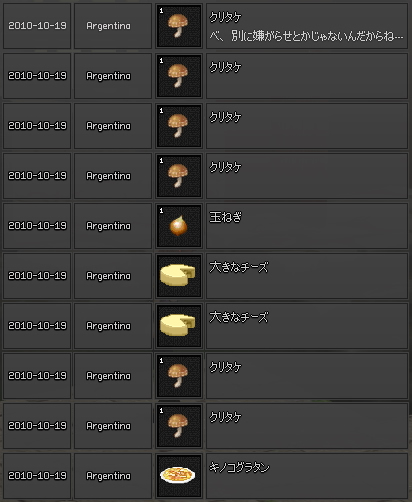Select the date cell in gratin row
Screen dimensions: 412x502
(x=37, y=476)
